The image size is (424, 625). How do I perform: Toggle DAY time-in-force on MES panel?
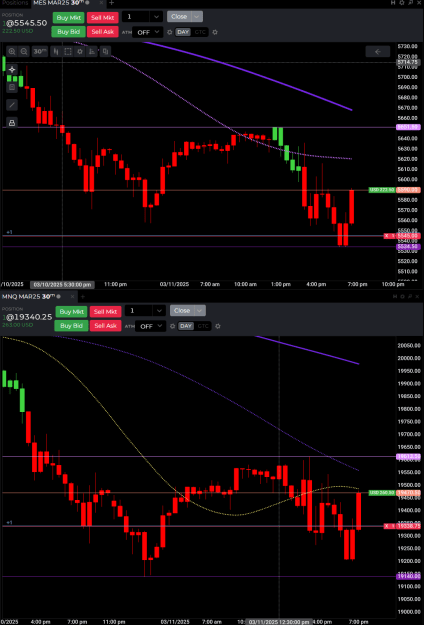click(x=183, y=32)
